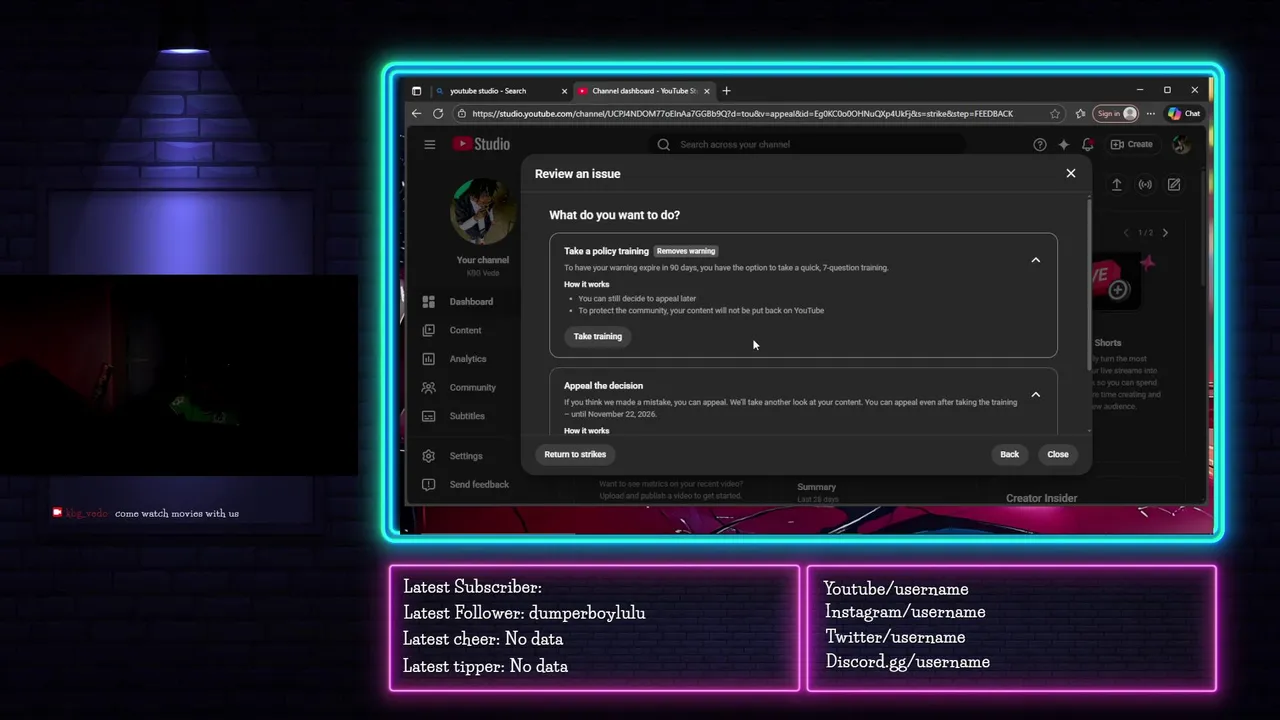Screen dimensions: 1280x720
Task: Bookmark the page with the star icon
Action: click(1055, 114)
